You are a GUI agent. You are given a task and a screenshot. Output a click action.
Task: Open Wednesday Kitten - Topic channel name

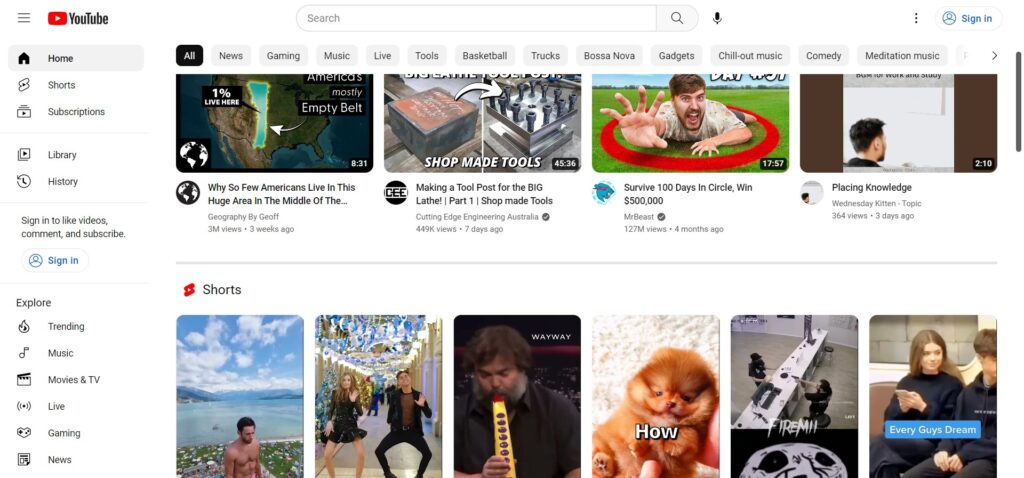(x=876, y=204)
